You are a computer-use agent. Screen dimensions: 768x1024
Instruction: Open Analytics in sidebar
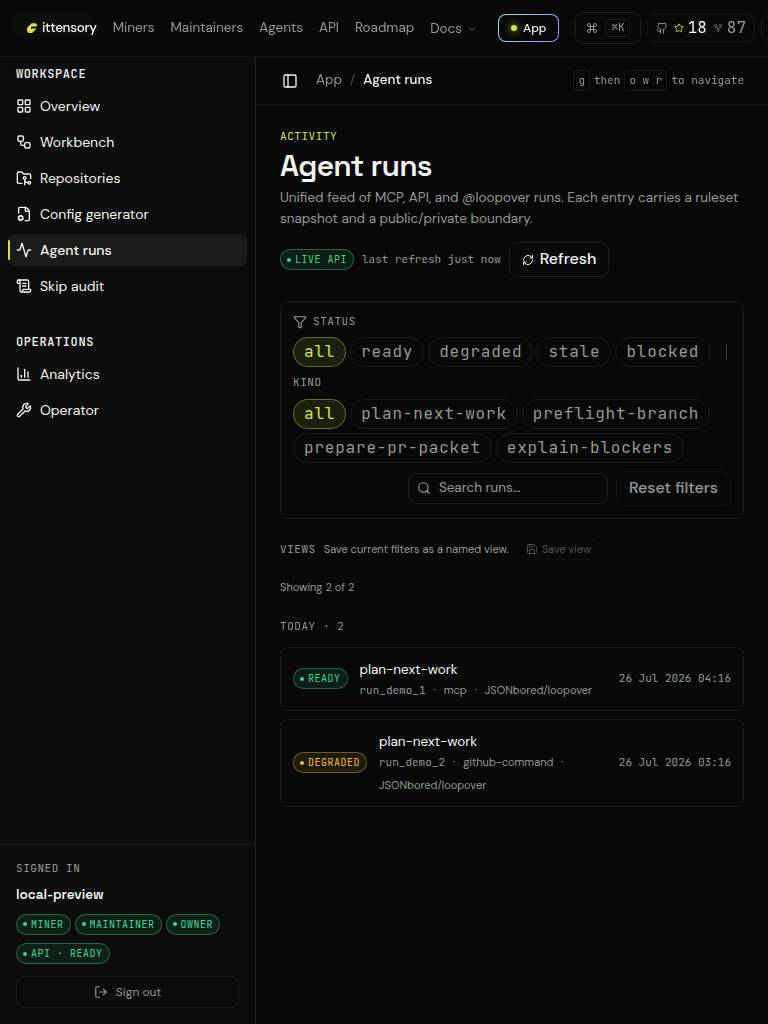coord(128,374)
